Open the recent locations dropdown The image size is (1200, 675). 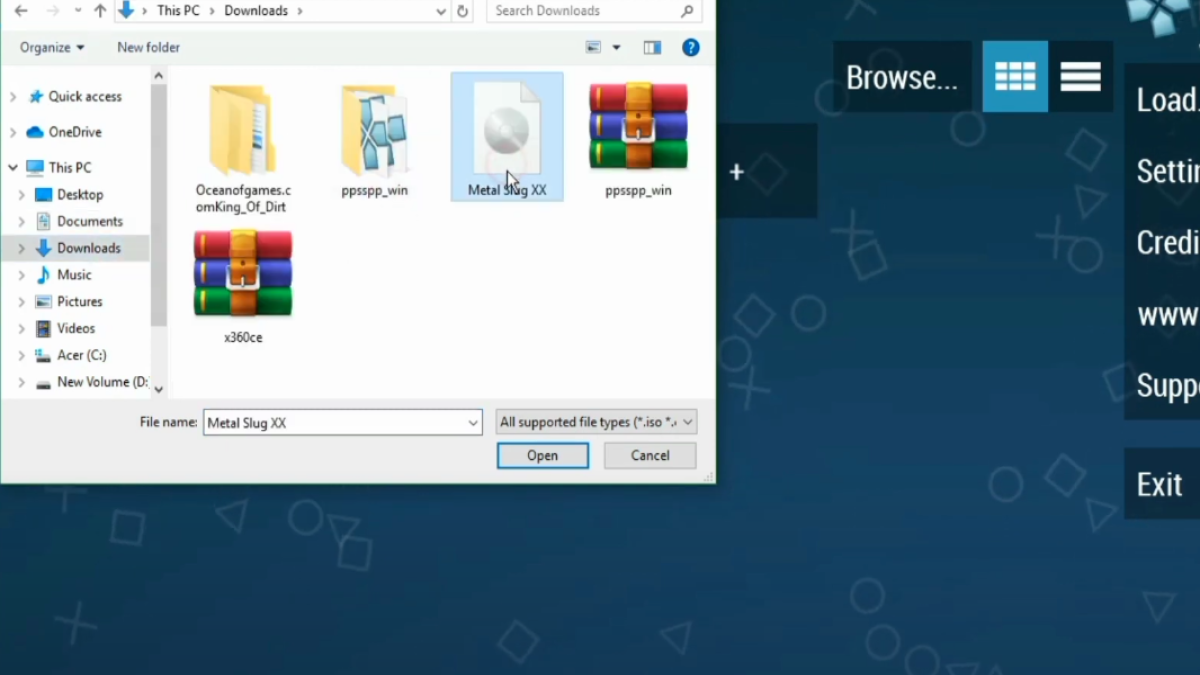[x=77, y=11]
